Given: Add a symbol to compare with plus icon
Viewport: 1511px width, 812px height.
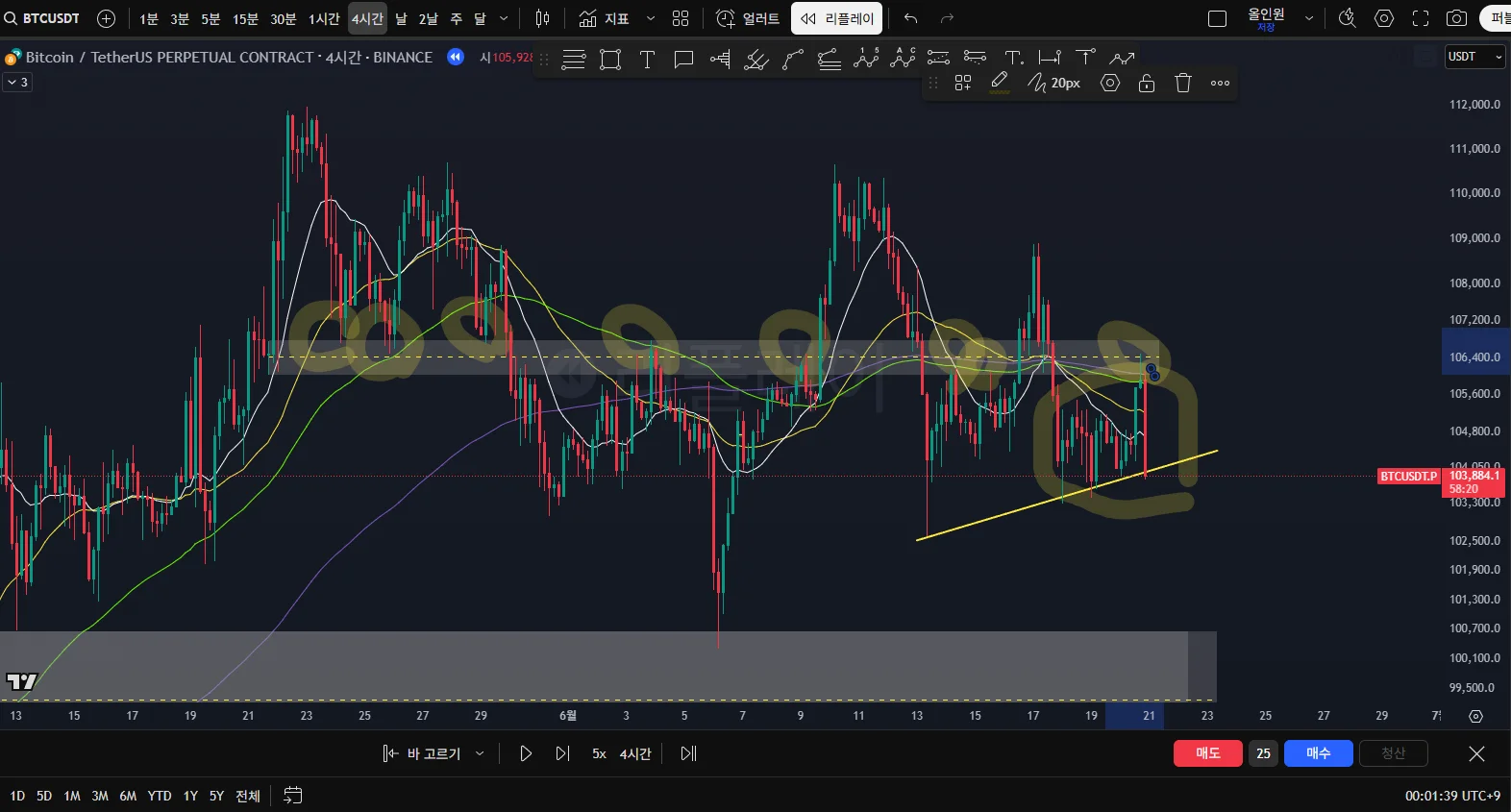Looking at the screenshot, I should pyautogui.click(x=107, y=18).
